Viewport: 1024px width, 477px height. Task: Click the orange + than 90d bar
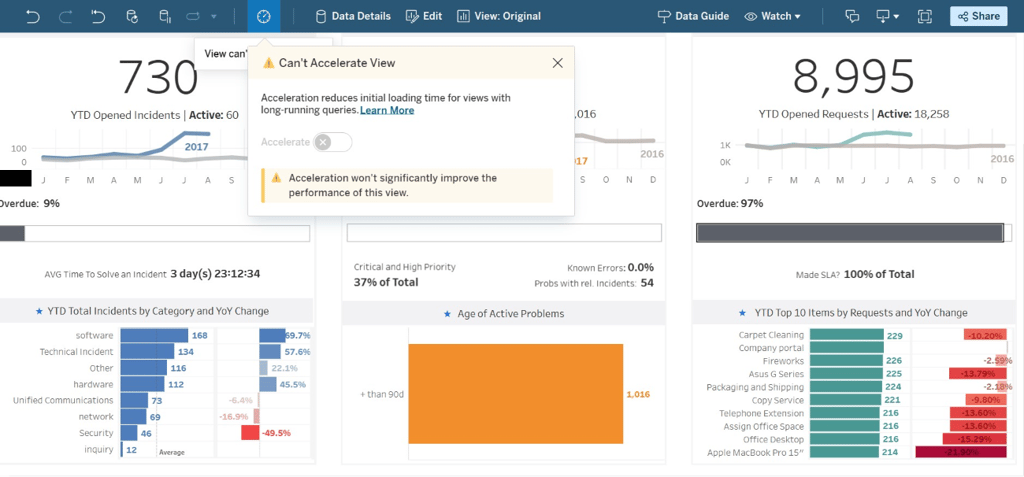coord(516,394)
